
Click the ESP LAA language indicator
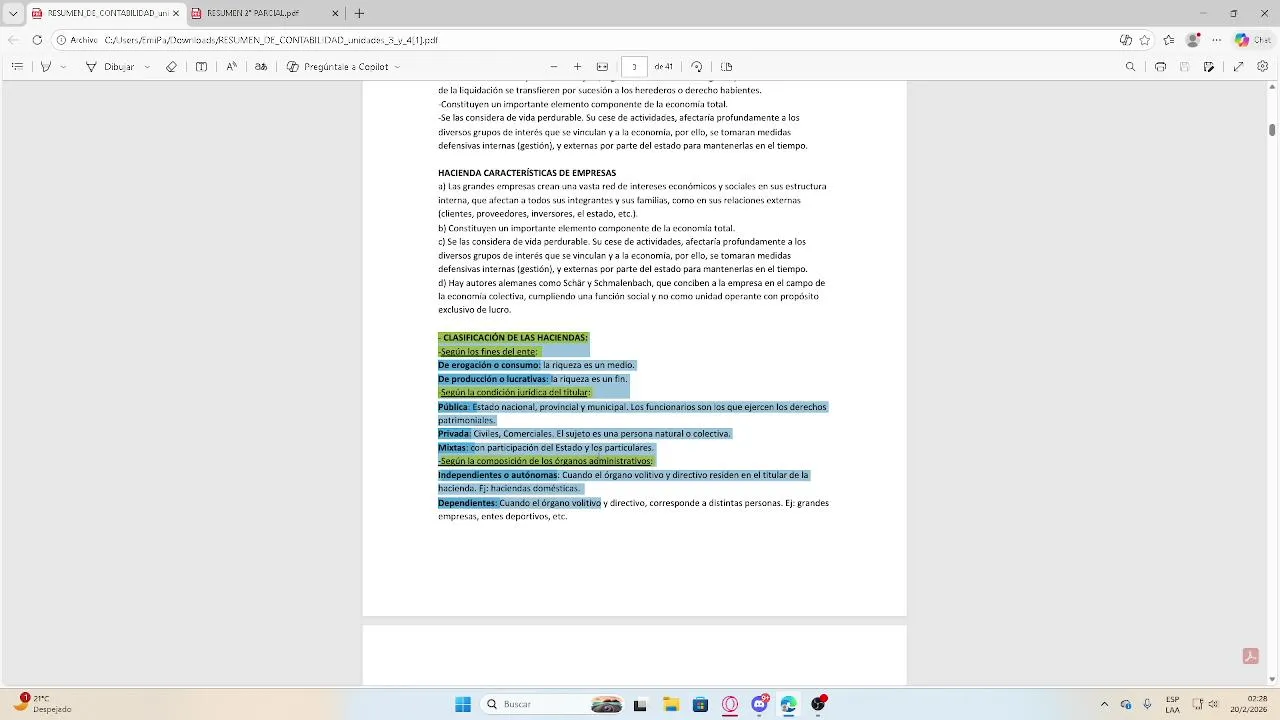[x=1172, y=704]
